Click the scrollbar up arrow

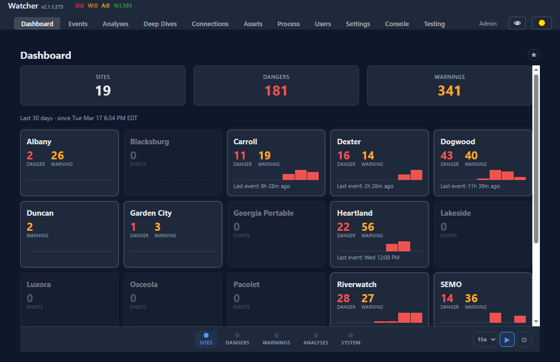click(x=536, y=69)
